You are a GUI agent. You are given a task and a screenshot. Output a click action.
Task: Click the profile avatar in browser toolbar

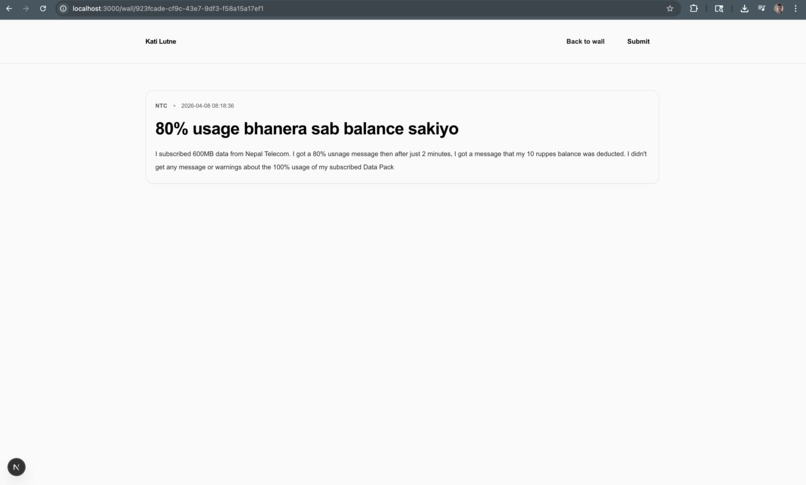tap(778, 9)
